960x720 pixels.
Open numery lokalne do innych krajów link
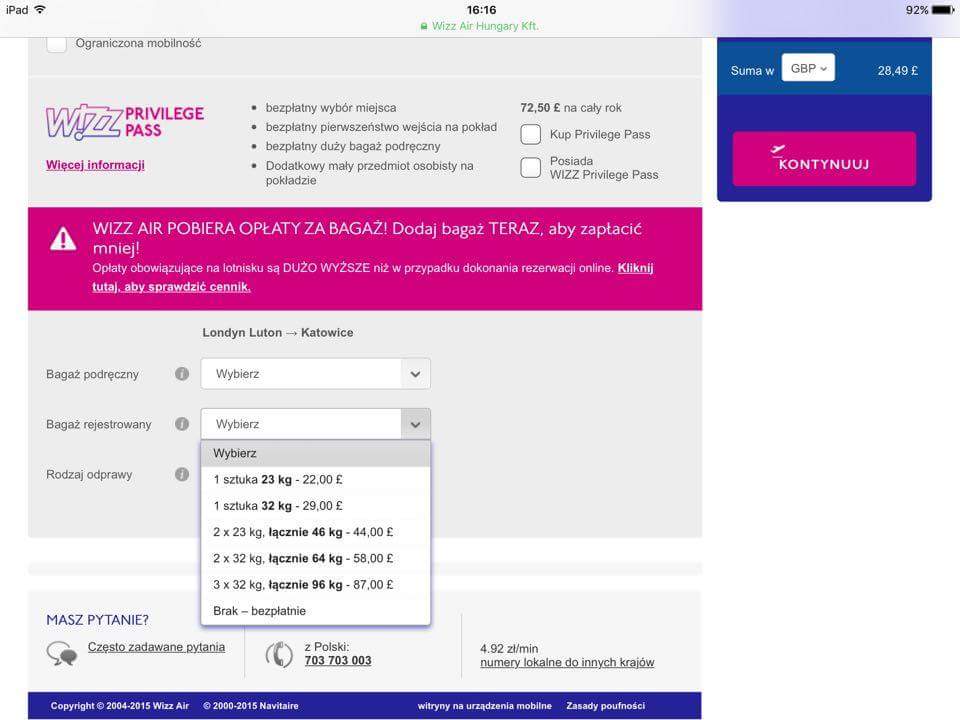tap(567, 662)
